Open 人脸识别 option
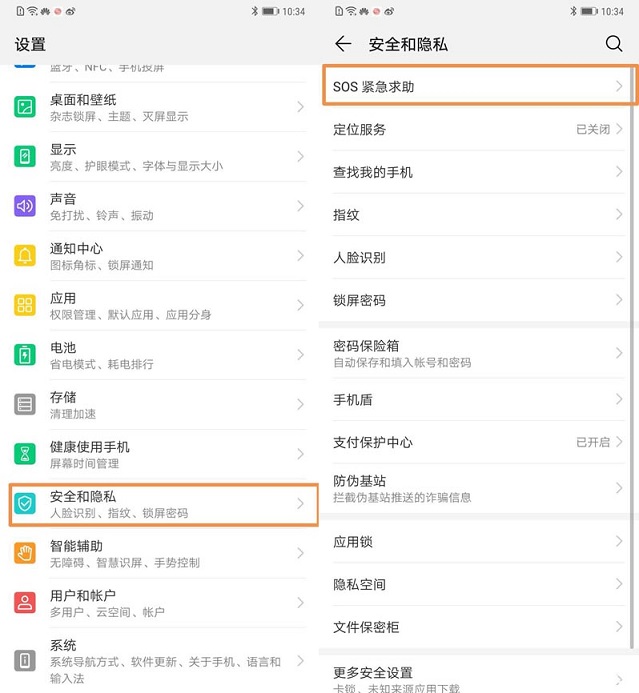The image size is (639, 693). click(478, 257)
